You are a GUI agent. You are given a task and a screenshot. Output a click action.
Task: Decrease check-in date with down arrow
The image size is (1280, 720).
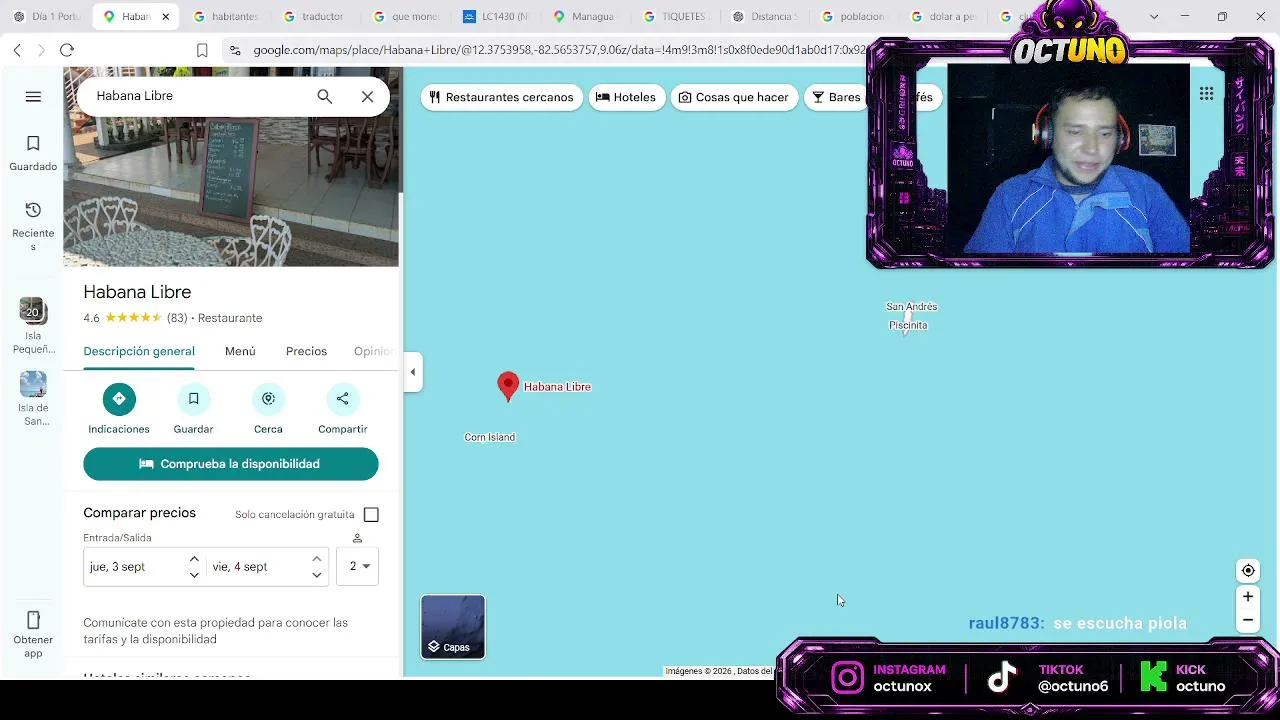click(194, 575)
